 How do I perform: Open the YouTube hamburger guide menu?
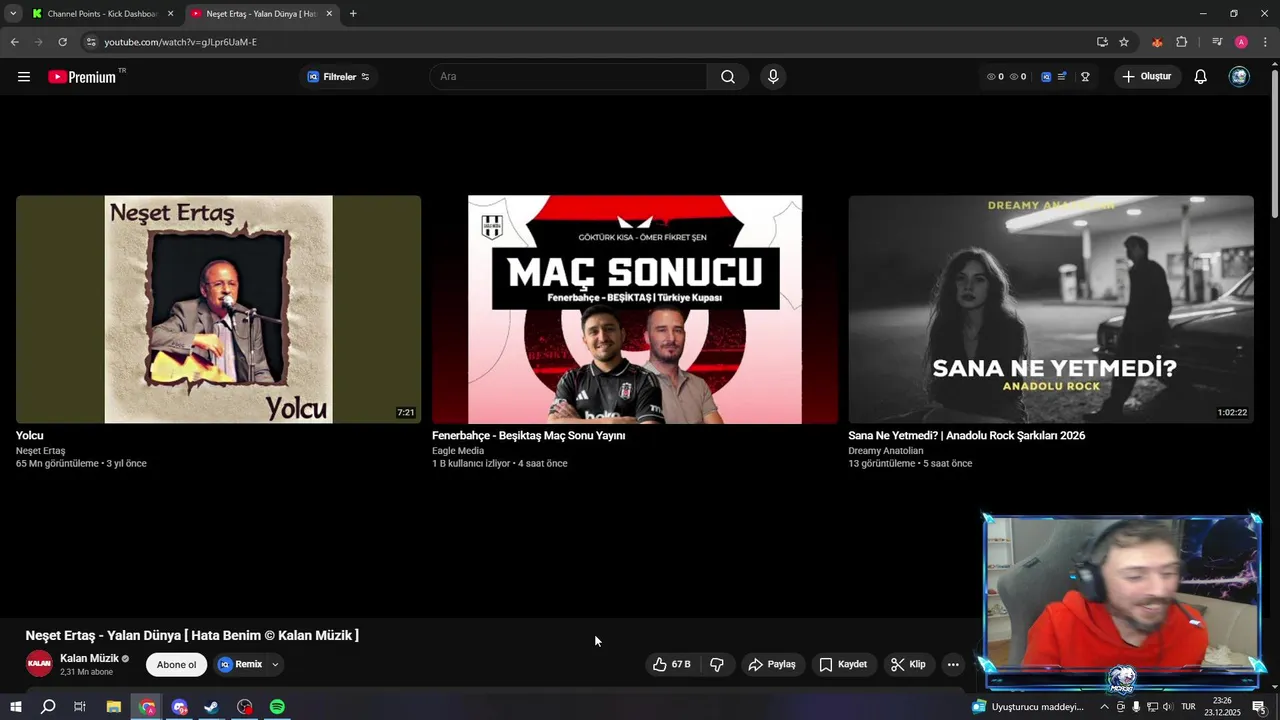coord(24,77)
